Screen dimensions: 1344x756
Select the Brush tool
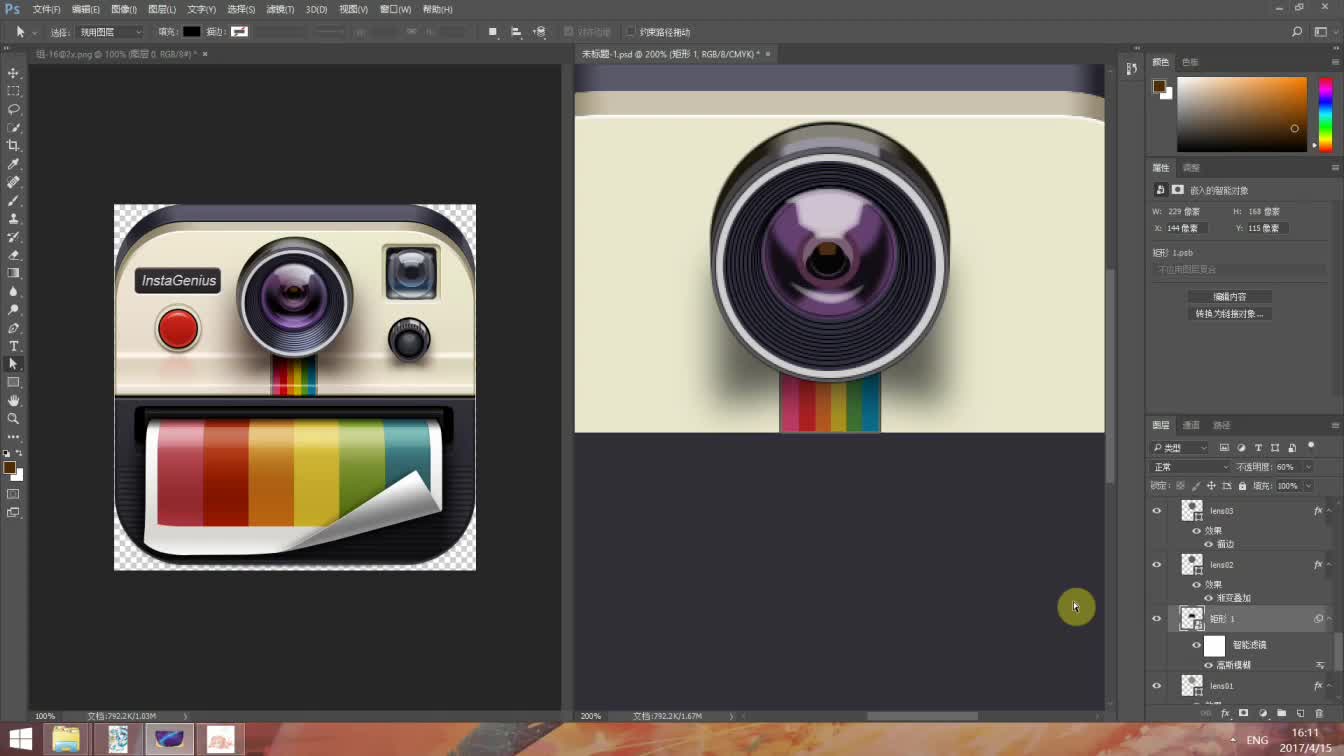(13, 201)
